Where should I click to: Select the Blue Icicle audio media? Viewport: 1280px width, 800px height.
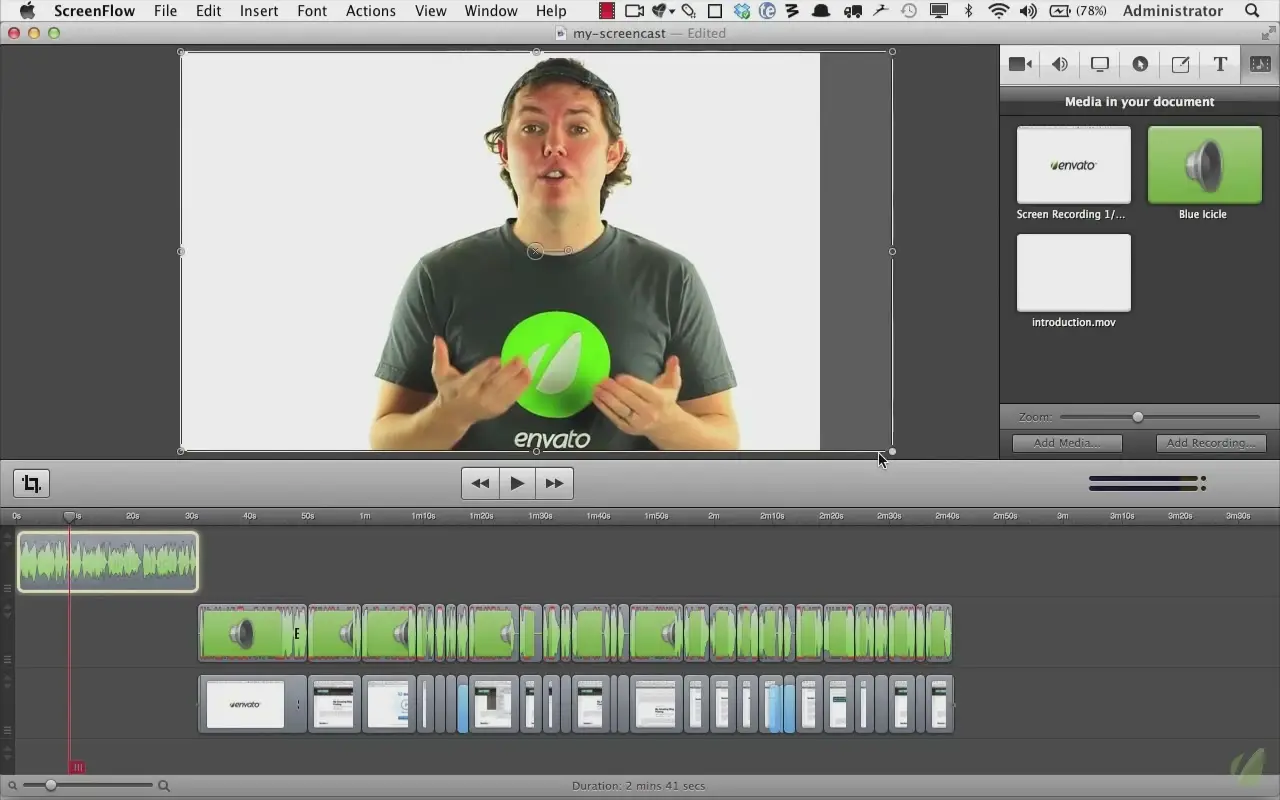(1204, 165)
